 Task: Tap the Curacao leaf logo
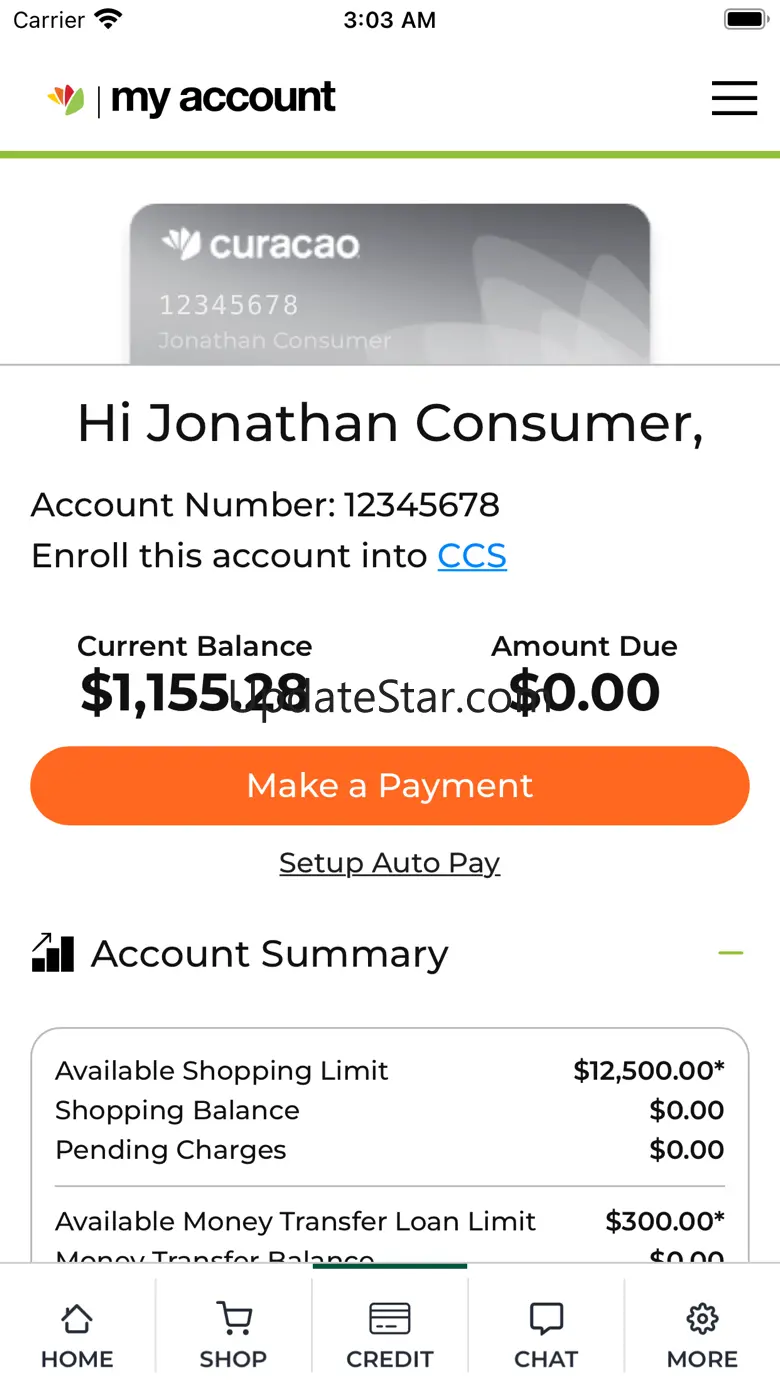coord(66,99)
